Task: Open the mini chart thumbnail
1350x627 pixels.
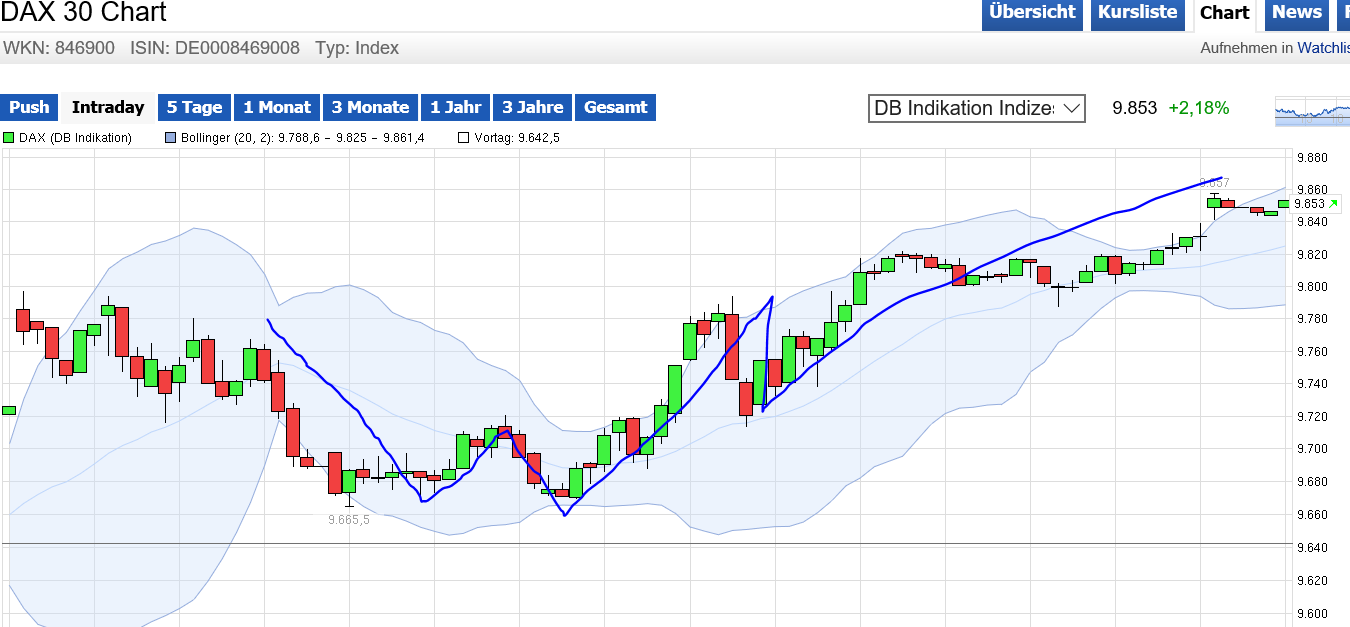Action: pos(1312,111)
